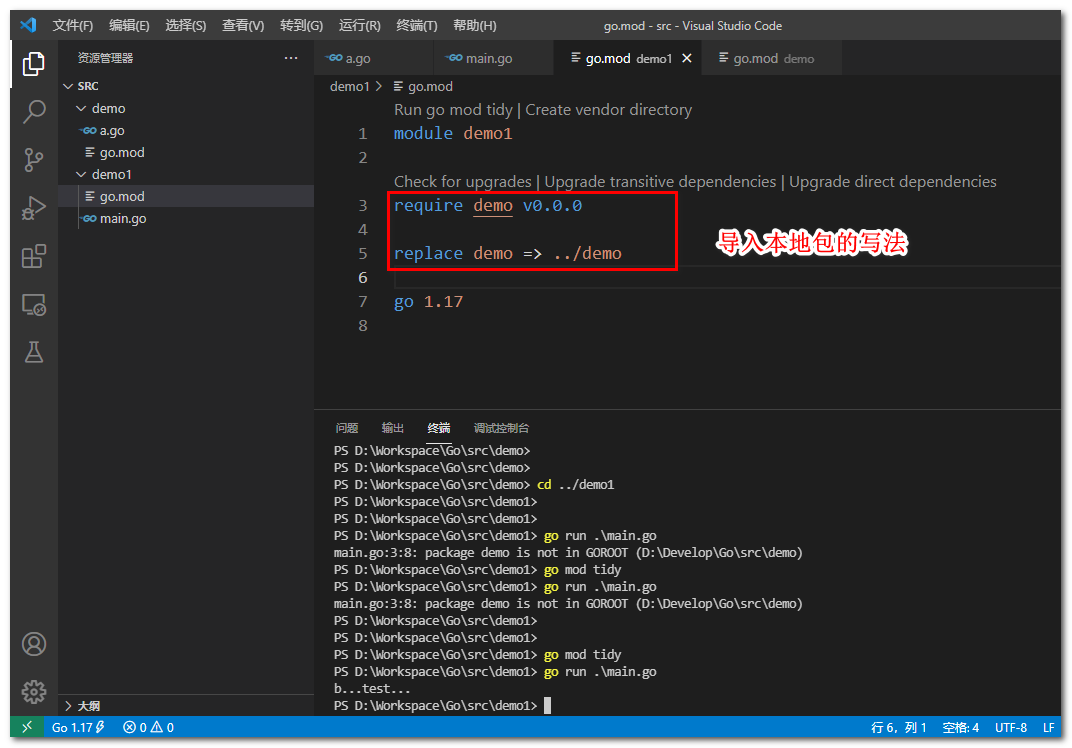Open the Extensions view icon
The width and height of the screenshot is (1072, 748).
click(x=34, y=256)
